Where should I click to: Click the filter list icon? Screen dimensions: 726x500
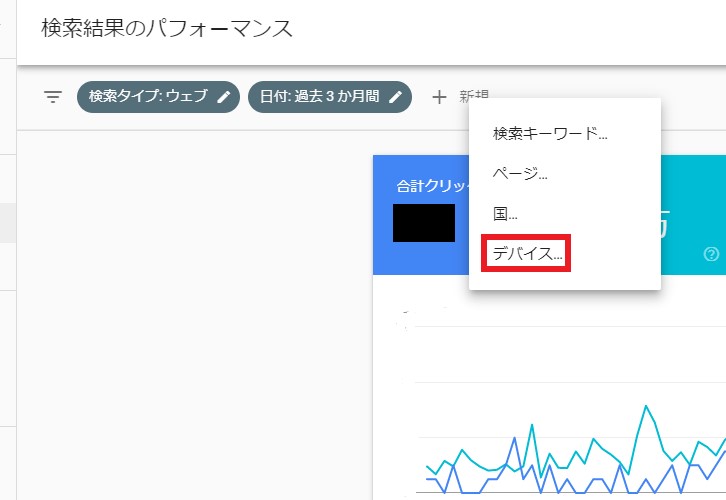[53, 97]
